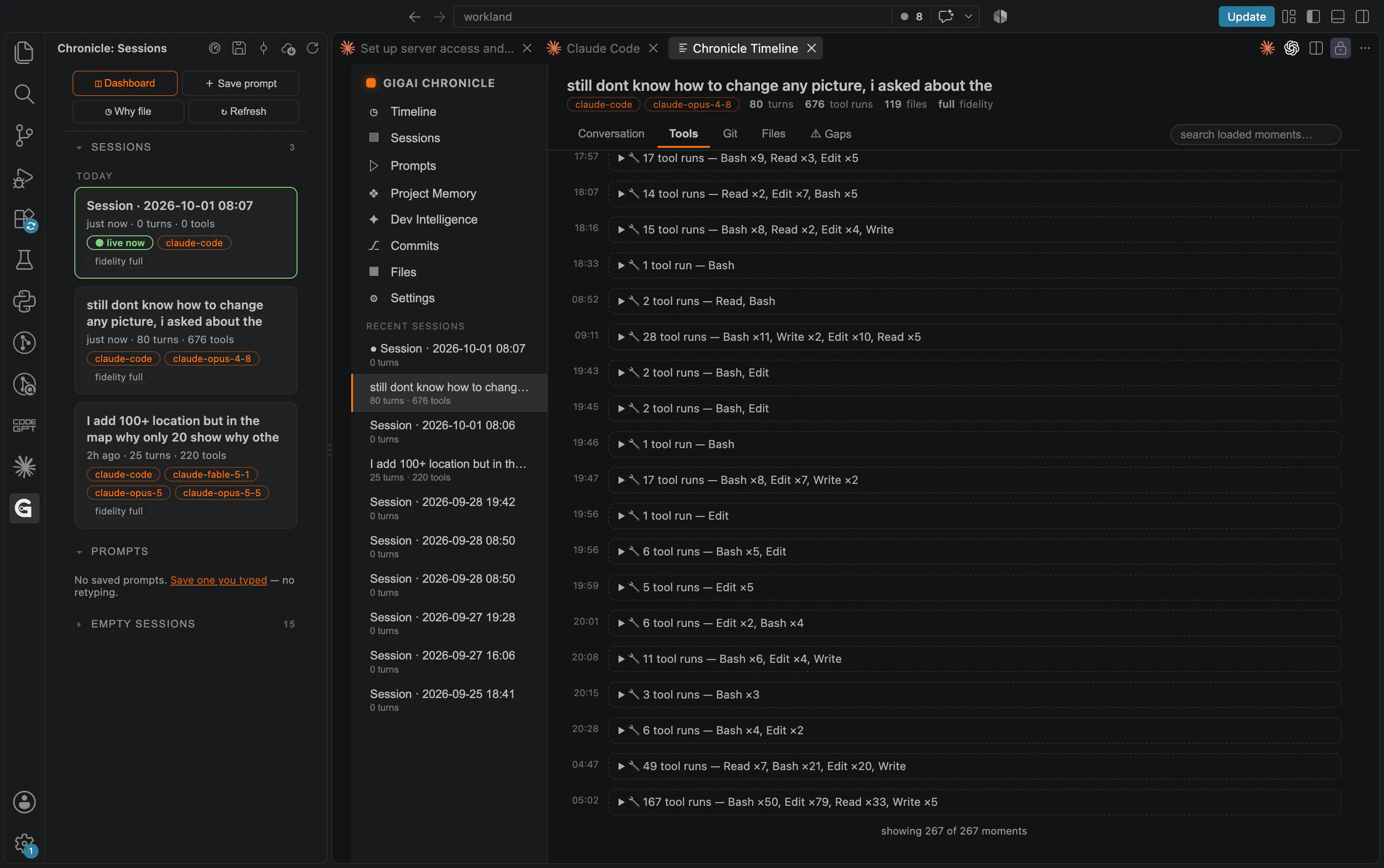The width and height of the screenshot is (1384, 868).
Task: Toggle bottom panel visibility
Action: coord(1337,16)
